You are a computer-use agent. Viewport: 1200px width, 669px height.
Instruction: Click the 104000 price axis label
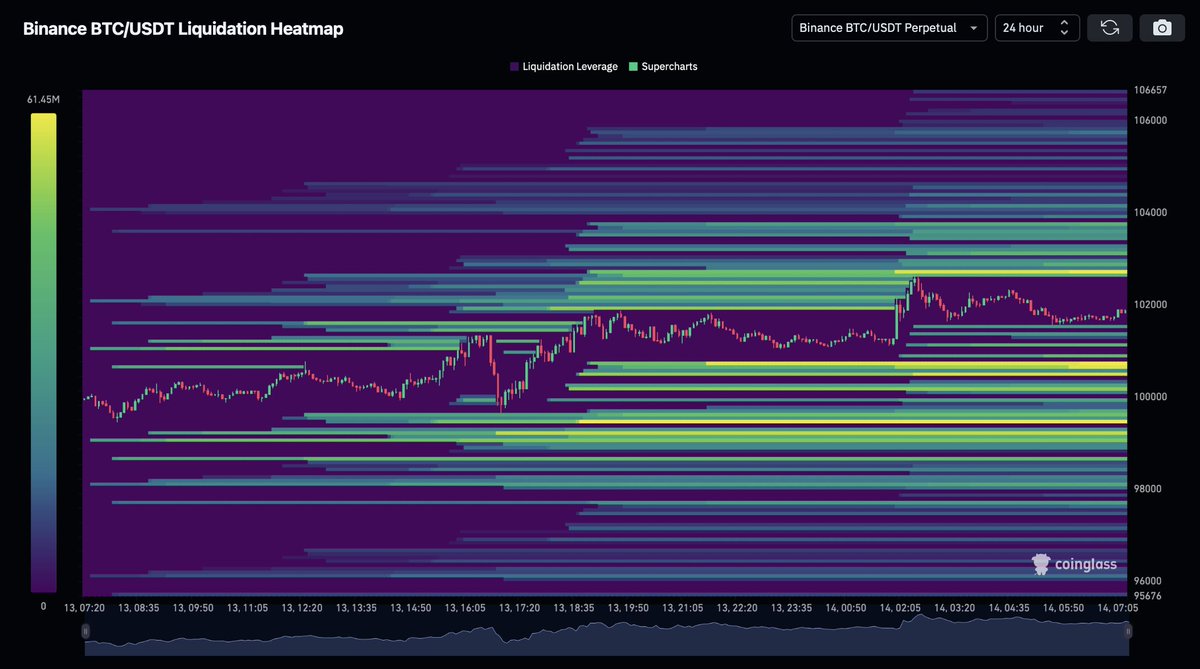tap(1151, 212)
